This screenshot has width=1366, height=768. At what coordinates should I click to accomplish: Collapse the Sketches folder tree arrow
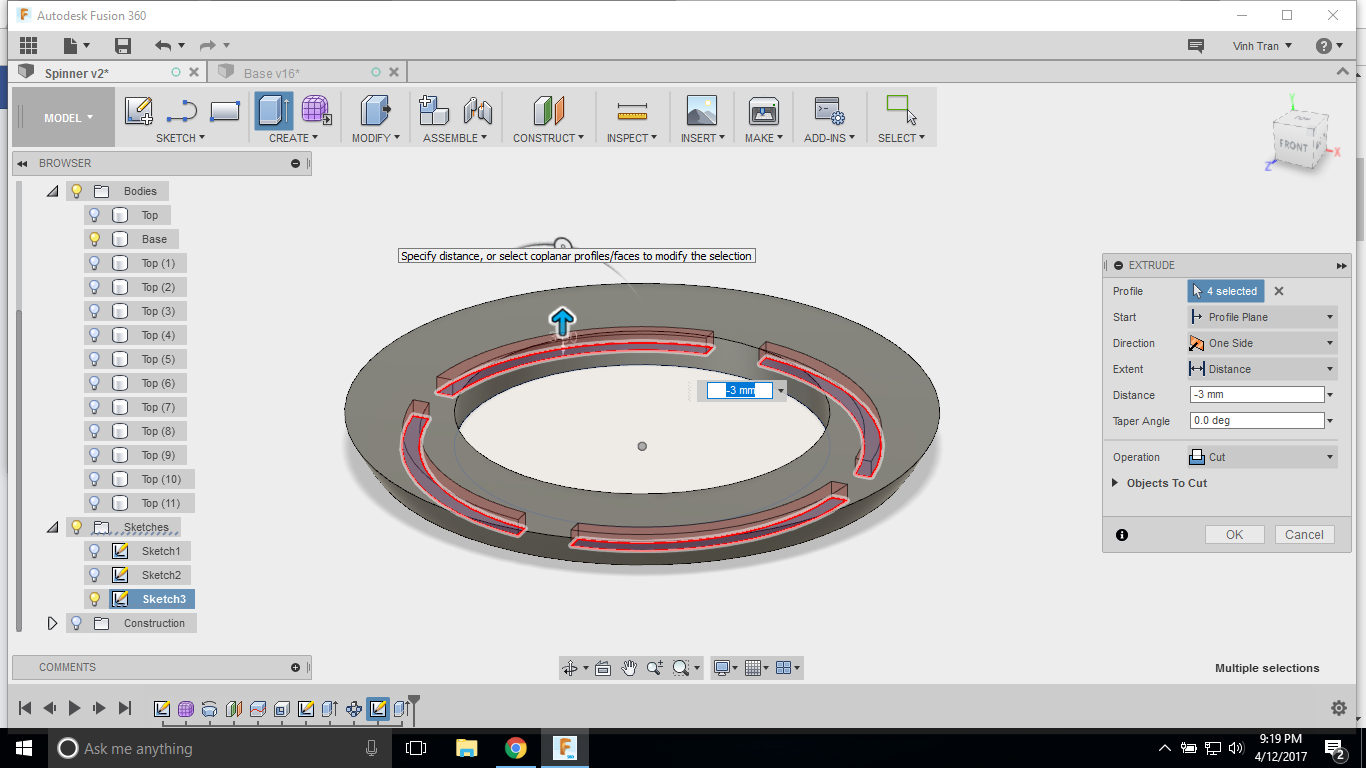point(53,527)
